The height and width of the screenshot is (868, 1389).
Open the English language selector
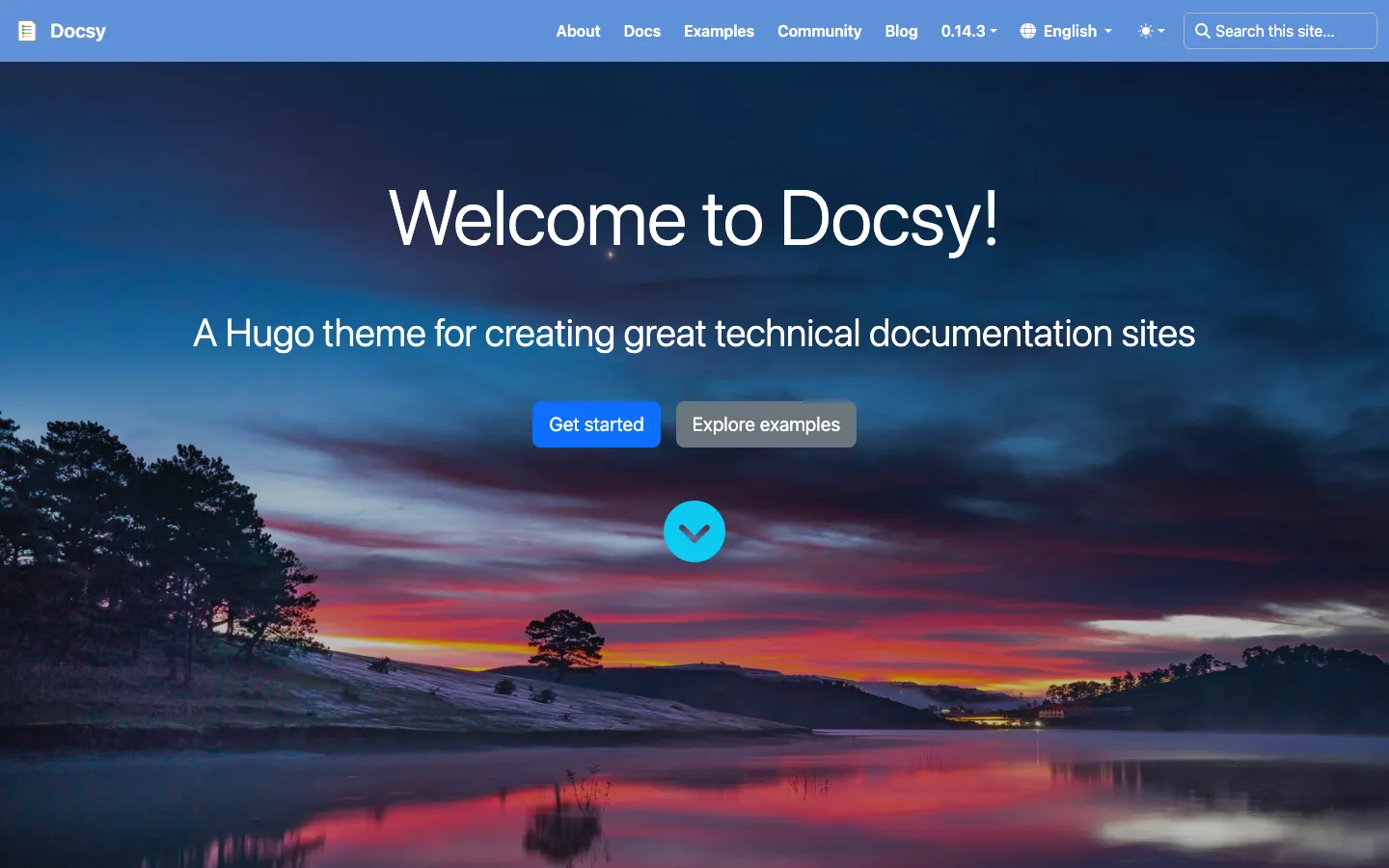coord(1066,31)
